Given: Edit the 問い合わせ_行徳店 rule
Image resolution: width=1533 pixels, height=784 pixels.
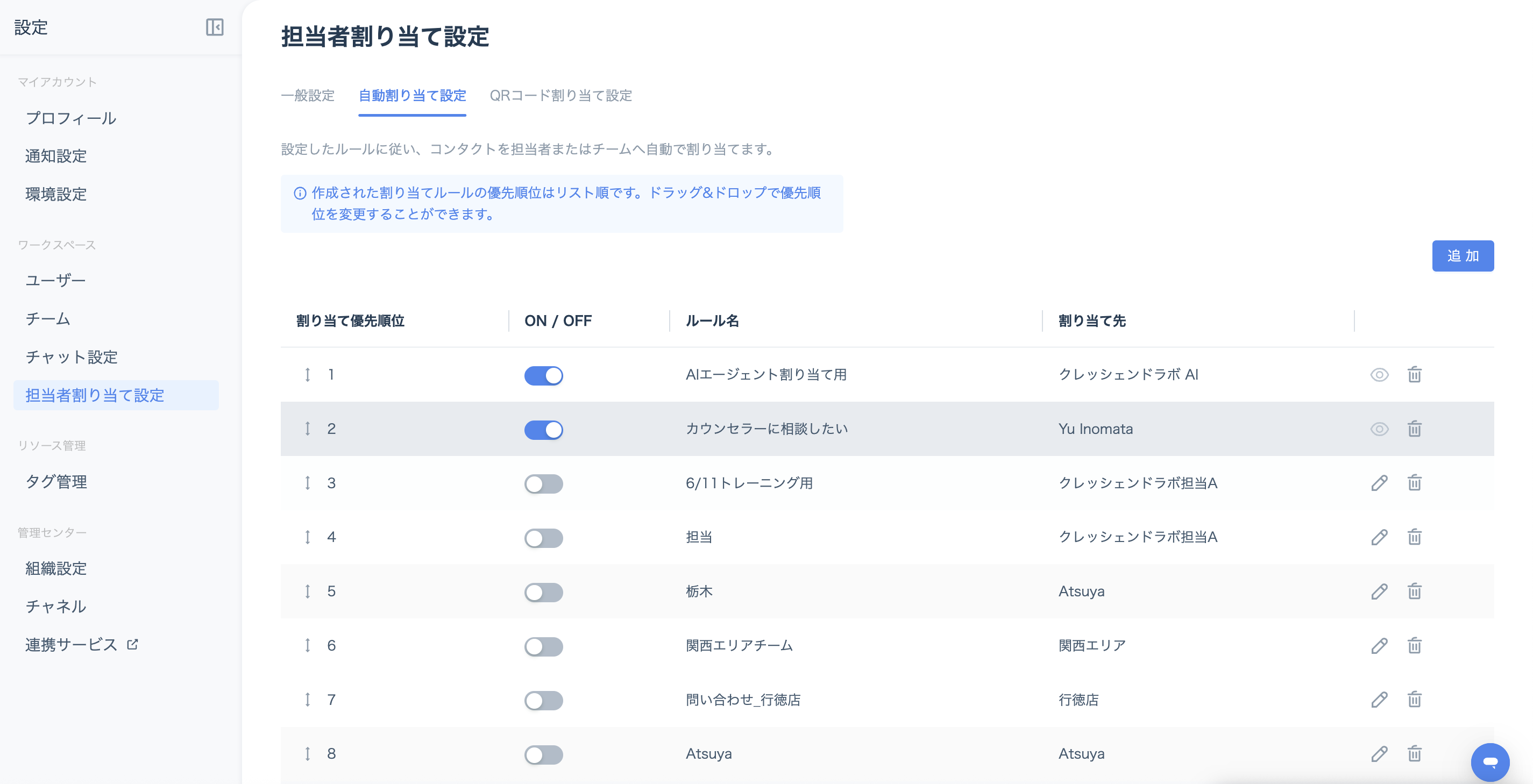Looking at the screenshot, I should coord(1379,700).
